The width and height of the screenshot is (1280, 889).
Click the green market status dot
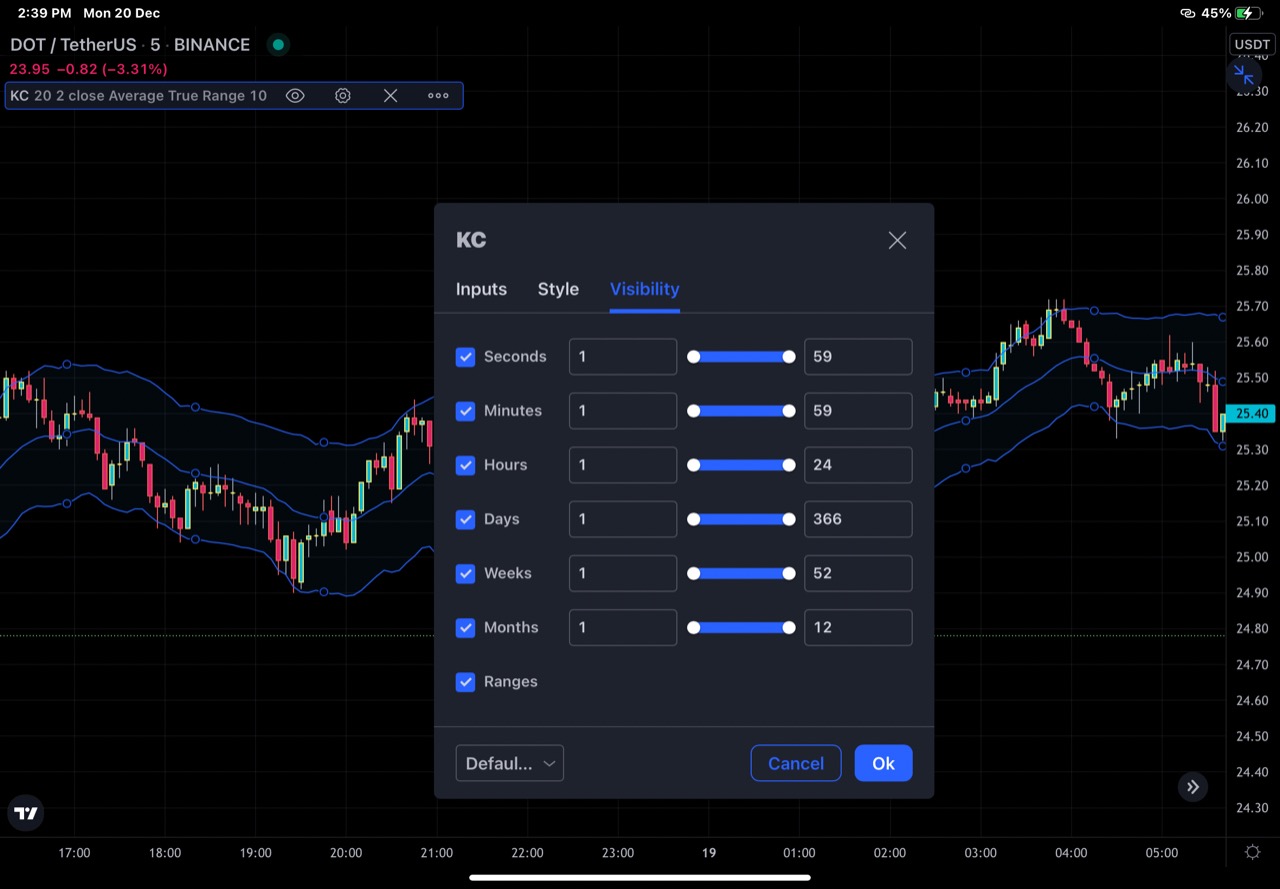(x=278, y=44)
